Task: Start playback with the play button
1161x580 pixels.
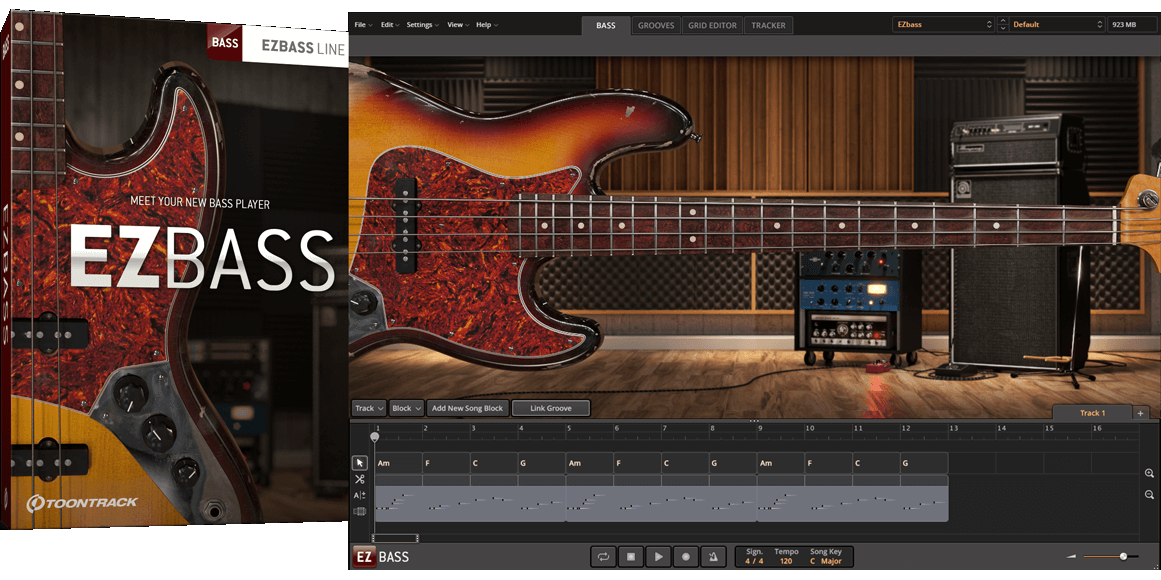Action: tap(658, 557)
